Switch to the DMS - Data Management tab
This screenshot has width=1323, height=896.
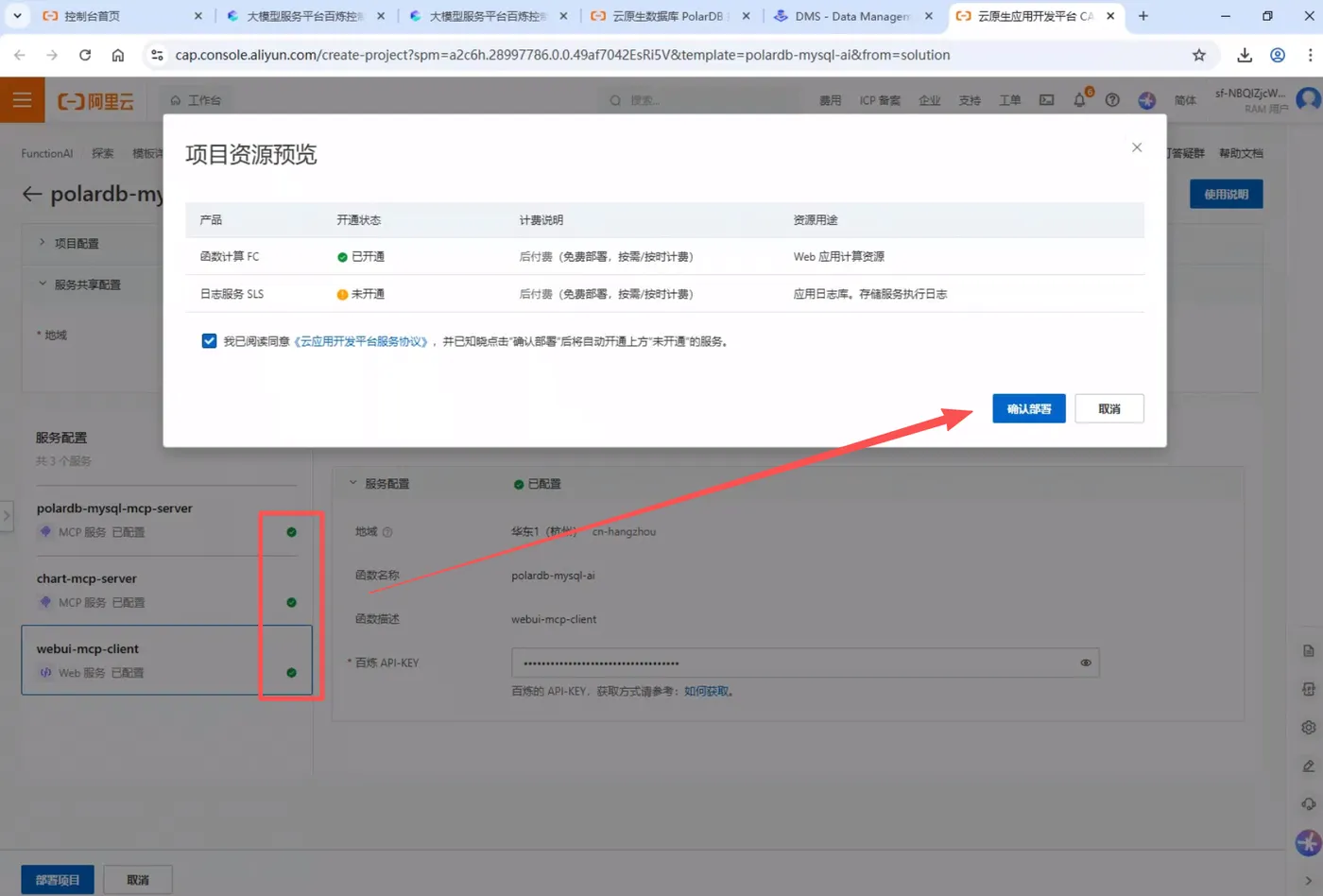852,16
